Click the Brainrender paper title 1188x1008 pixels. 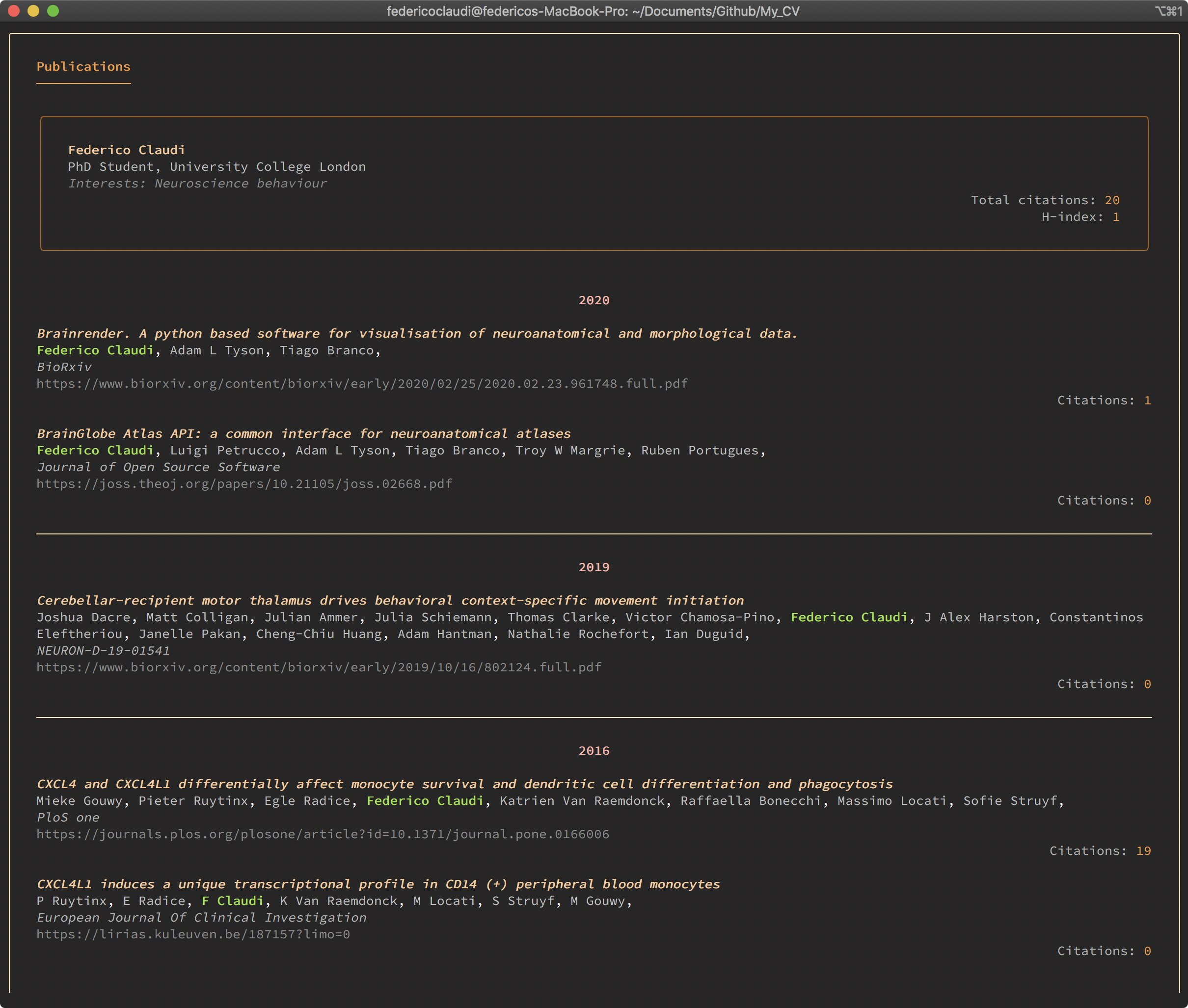[417, 333]
